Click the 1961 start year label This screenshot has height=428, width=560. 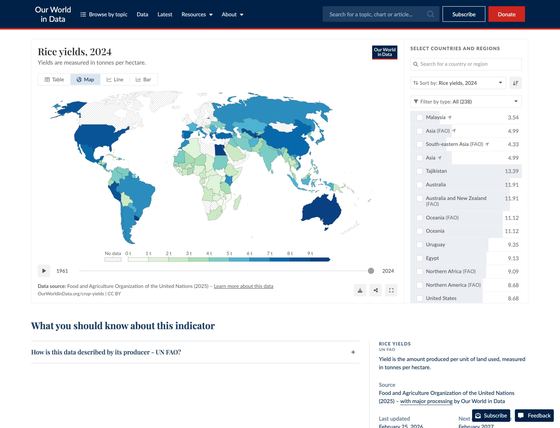click(x=62, y=271)
